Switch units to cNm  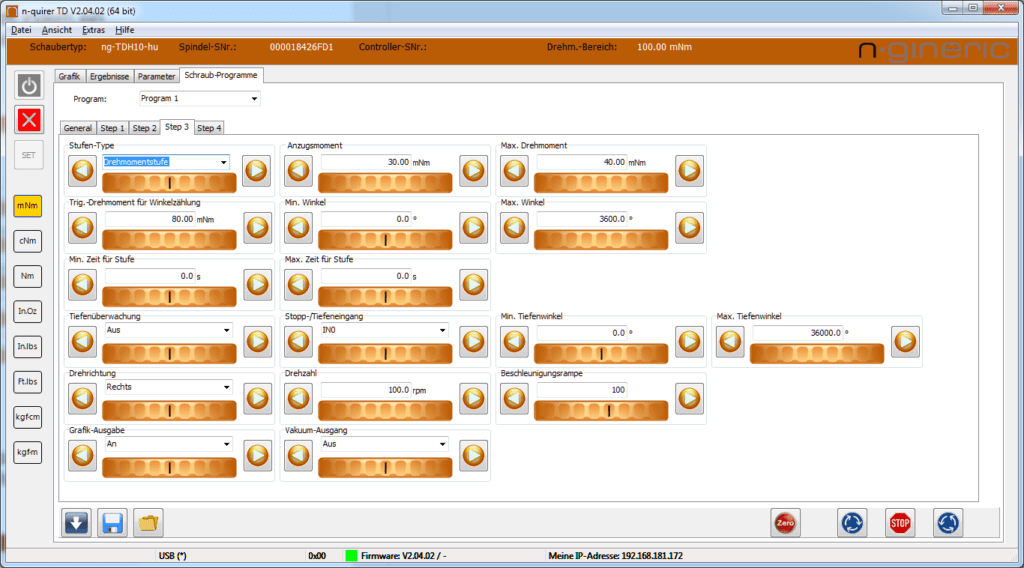coord(28,241)
